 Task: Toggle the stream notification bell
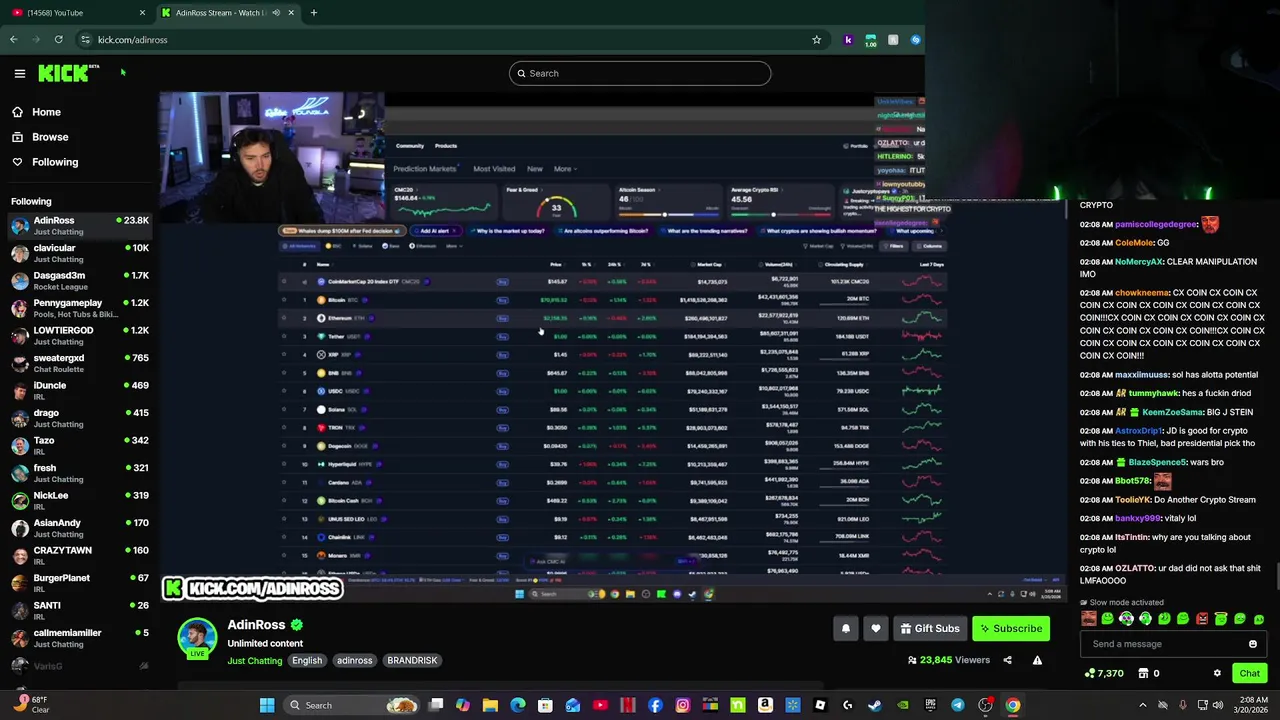click(x=846, y=629)
